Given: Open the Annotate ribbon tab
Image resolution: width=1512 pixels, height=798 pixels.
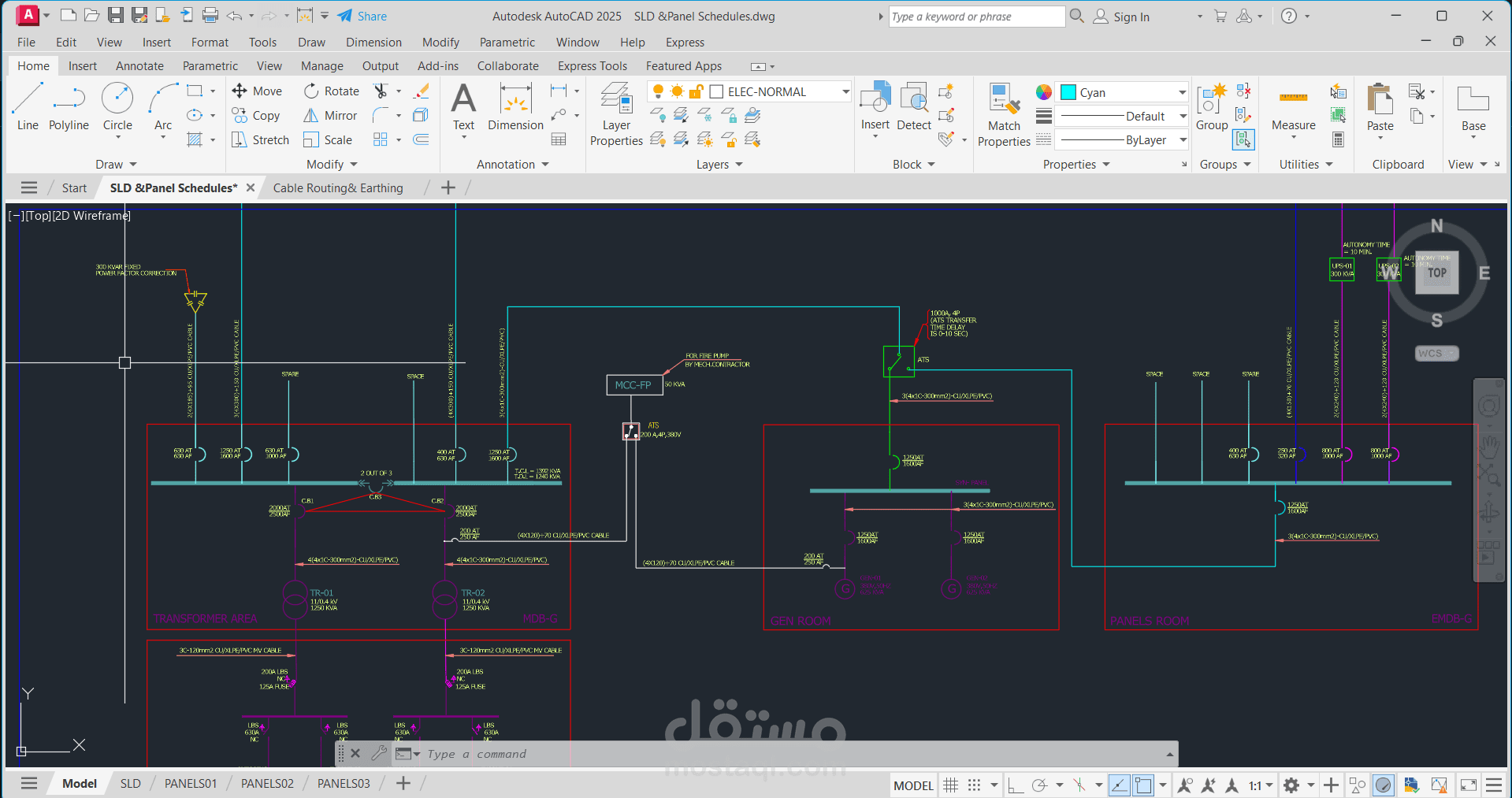Looking at the screenshot, I should pyautogui.click(x=139, y=66).
